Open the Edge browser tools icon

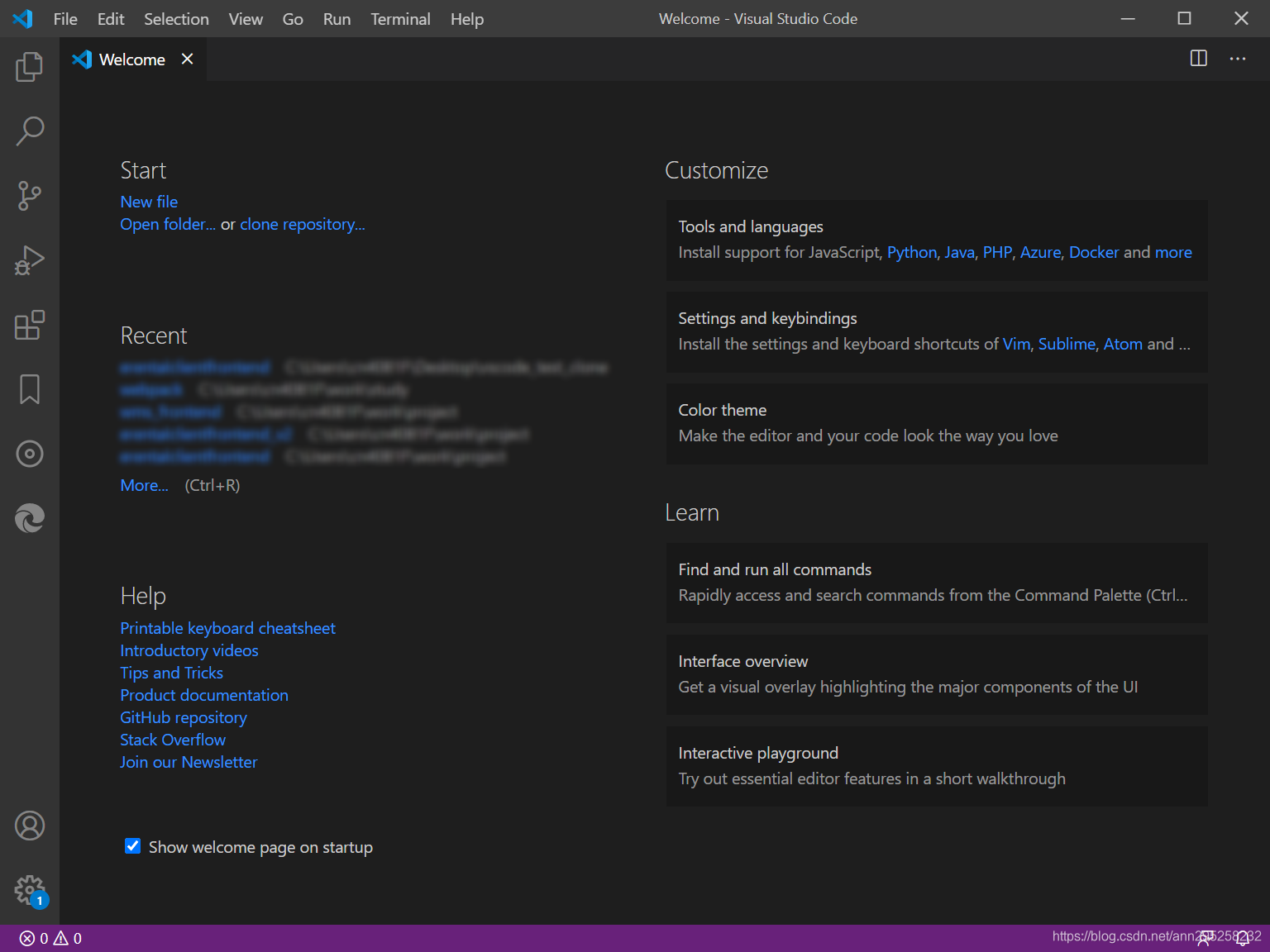click(30, 518)
